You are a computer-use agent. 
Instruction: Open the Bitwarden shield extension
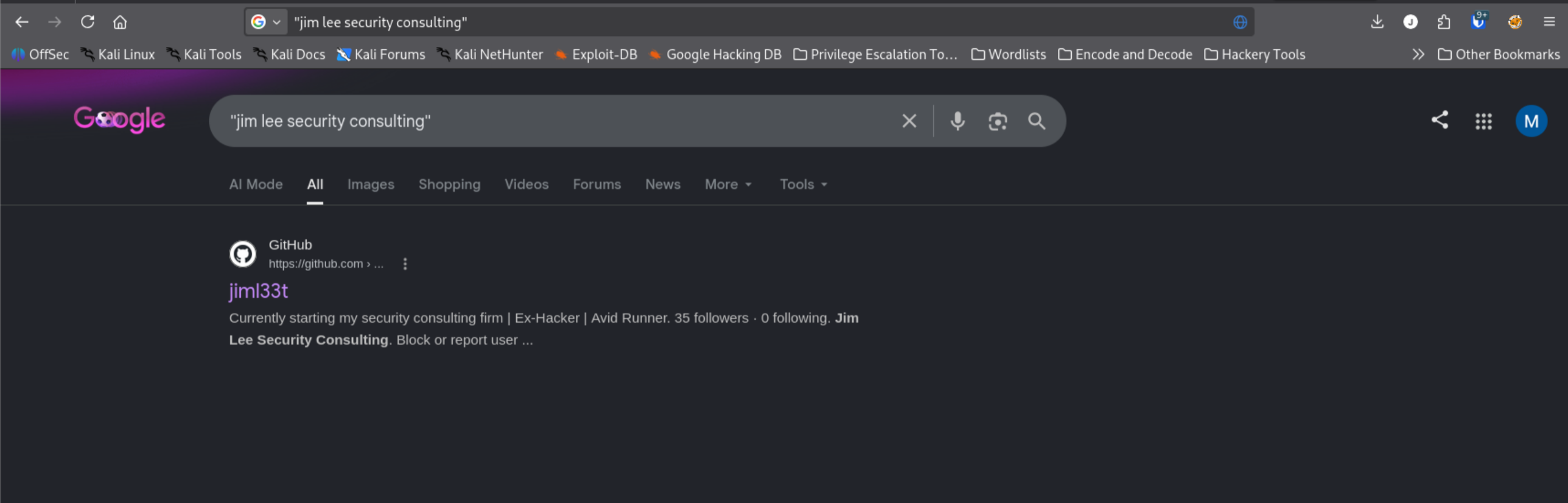(1478, 21)
